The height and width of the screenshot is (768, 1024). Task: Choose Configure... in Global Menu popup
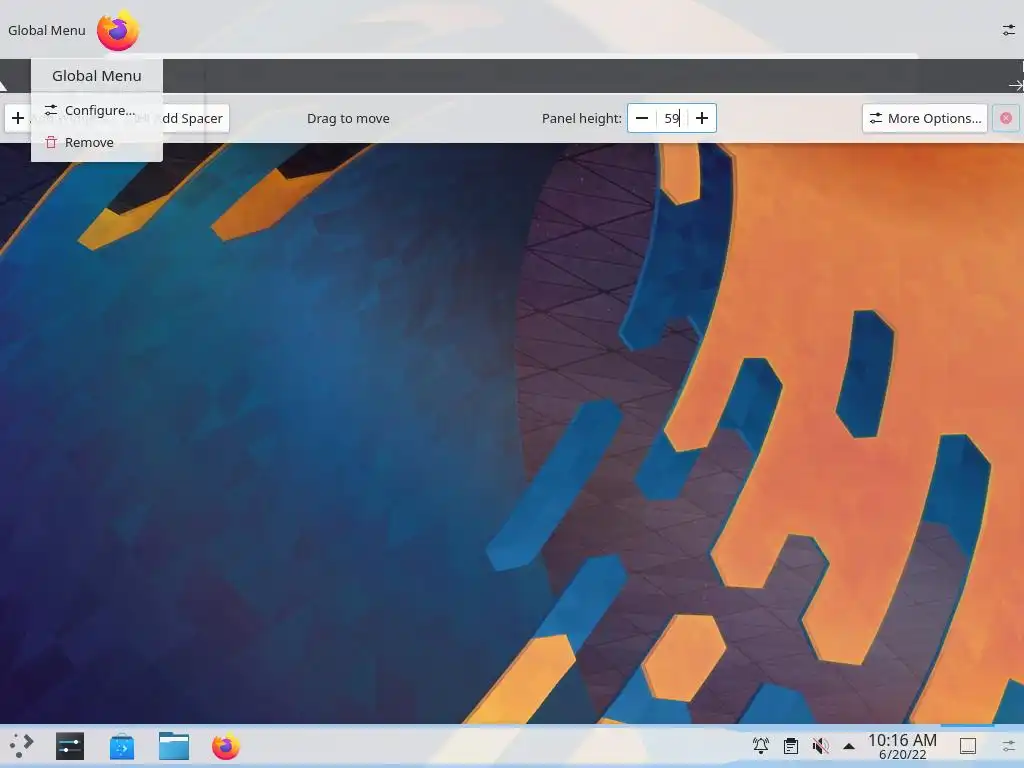click(x=97, y=110)
